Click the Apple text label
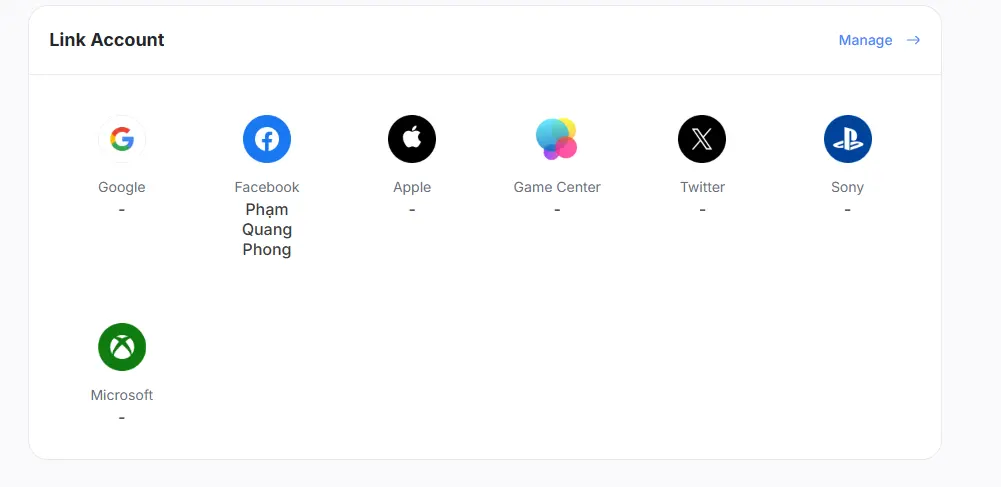This screenshot has width=1001, height=487. pyautogui.click(x=412, y=187)
